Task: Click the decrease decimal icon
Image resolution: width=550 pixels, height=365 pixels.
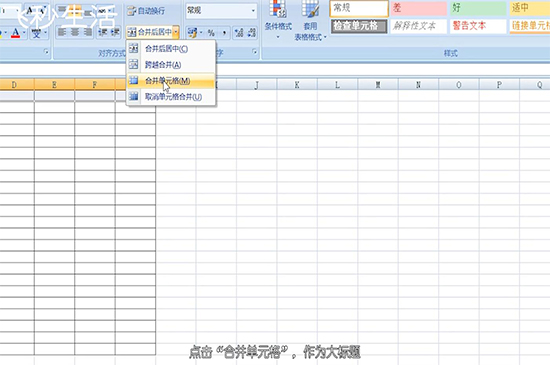Action: click(252, 33)
